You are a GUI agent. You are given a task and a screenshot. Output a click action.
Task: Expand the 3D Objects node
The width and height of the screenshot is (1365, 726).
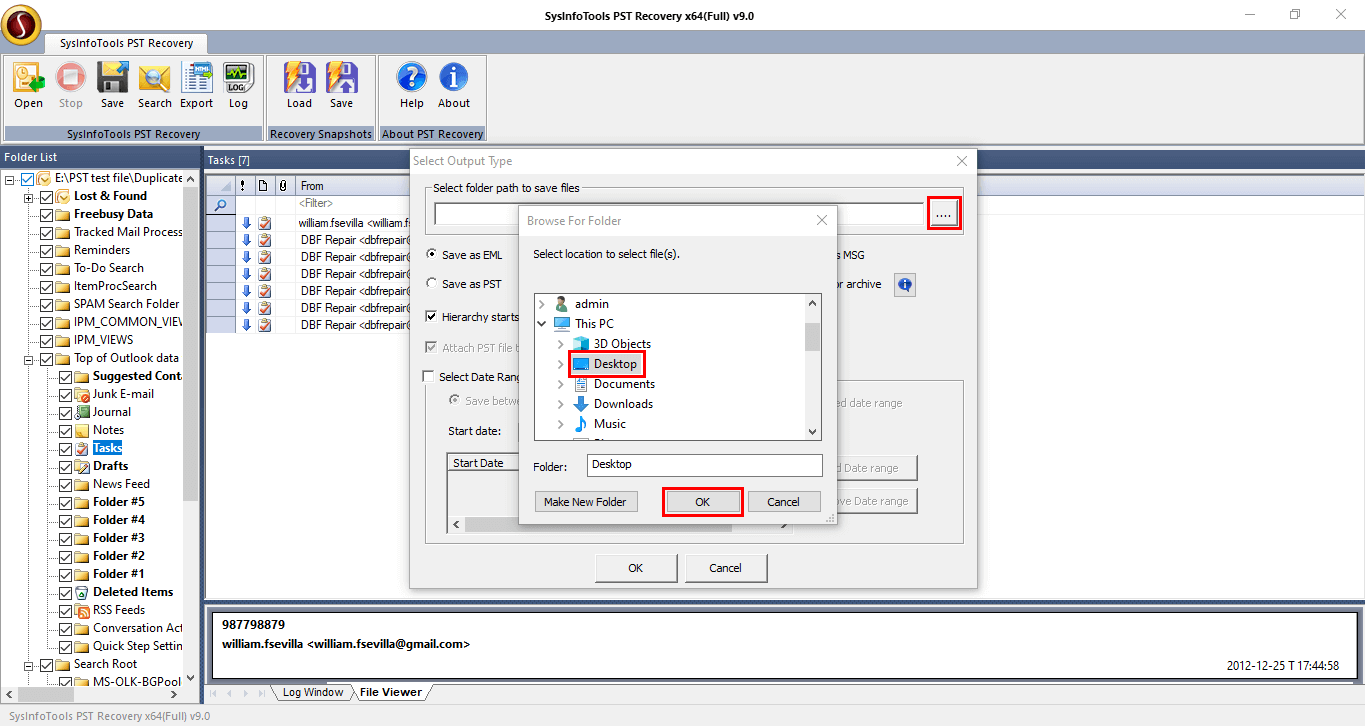point(561,344)
